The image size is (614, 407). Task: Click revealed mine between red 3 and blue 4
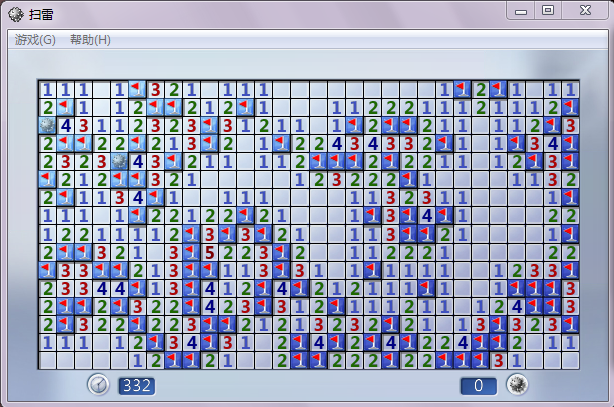pyautogui.click(x=119, y=162)
